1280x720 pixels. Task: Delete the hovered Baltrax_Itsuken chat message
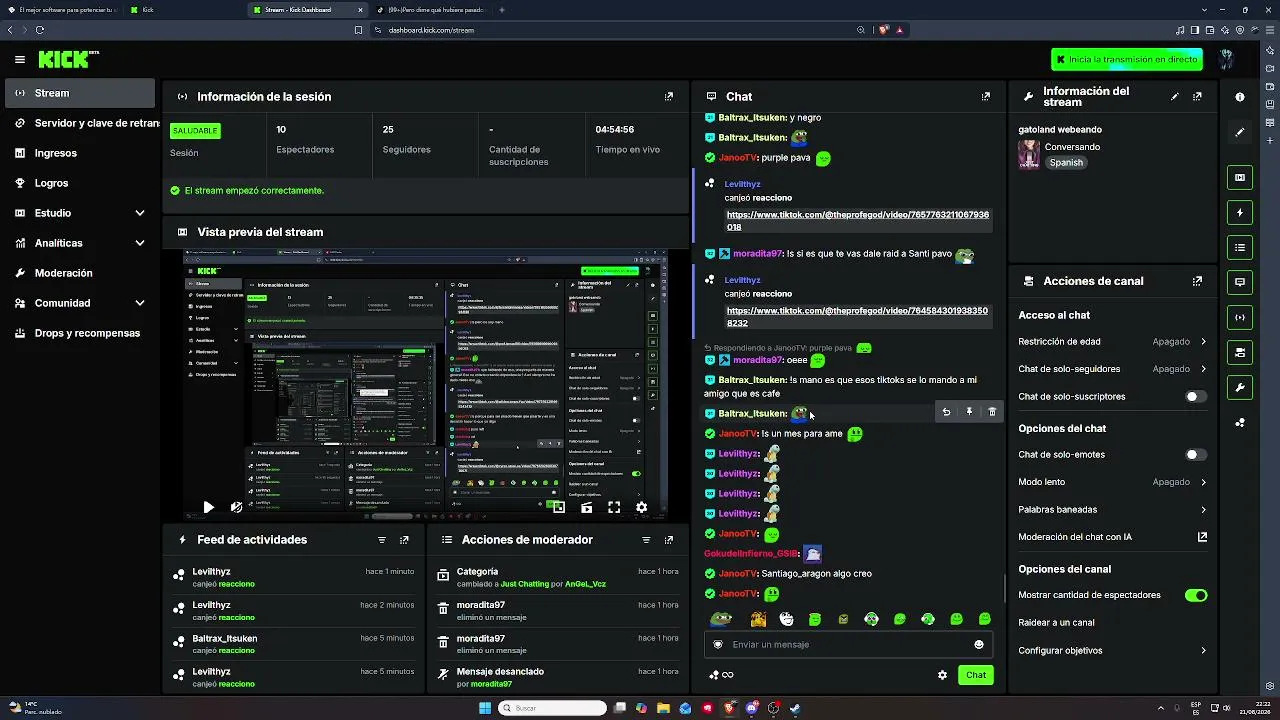992,412
